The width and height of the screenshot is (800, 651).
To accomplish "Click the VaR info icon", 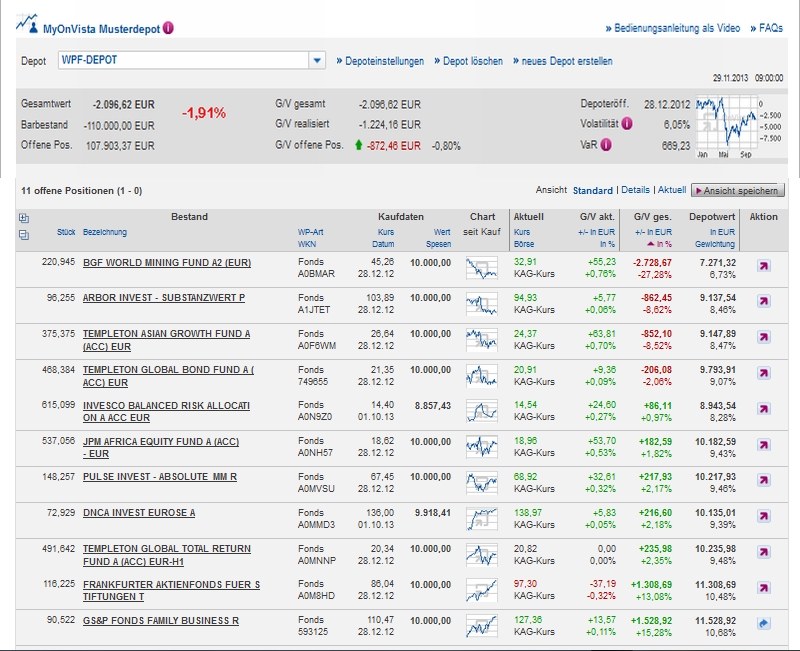I will 606,145.
